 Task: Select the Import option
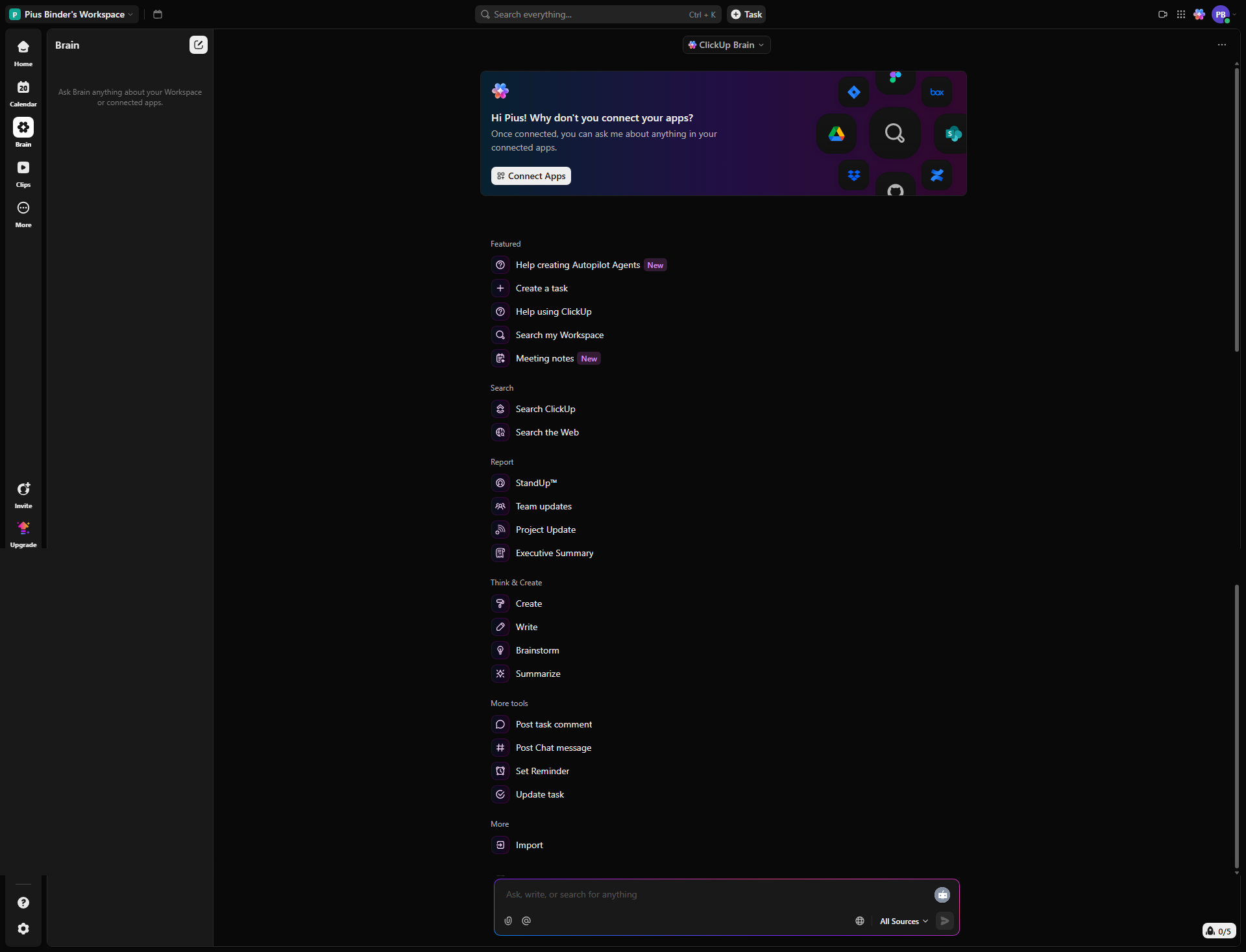tap(517, 845)
